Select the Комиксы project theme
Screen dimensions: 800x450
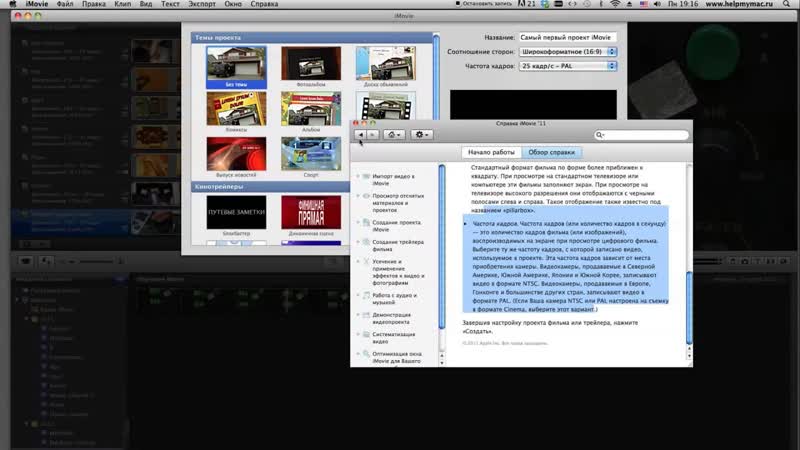(236, 112)
